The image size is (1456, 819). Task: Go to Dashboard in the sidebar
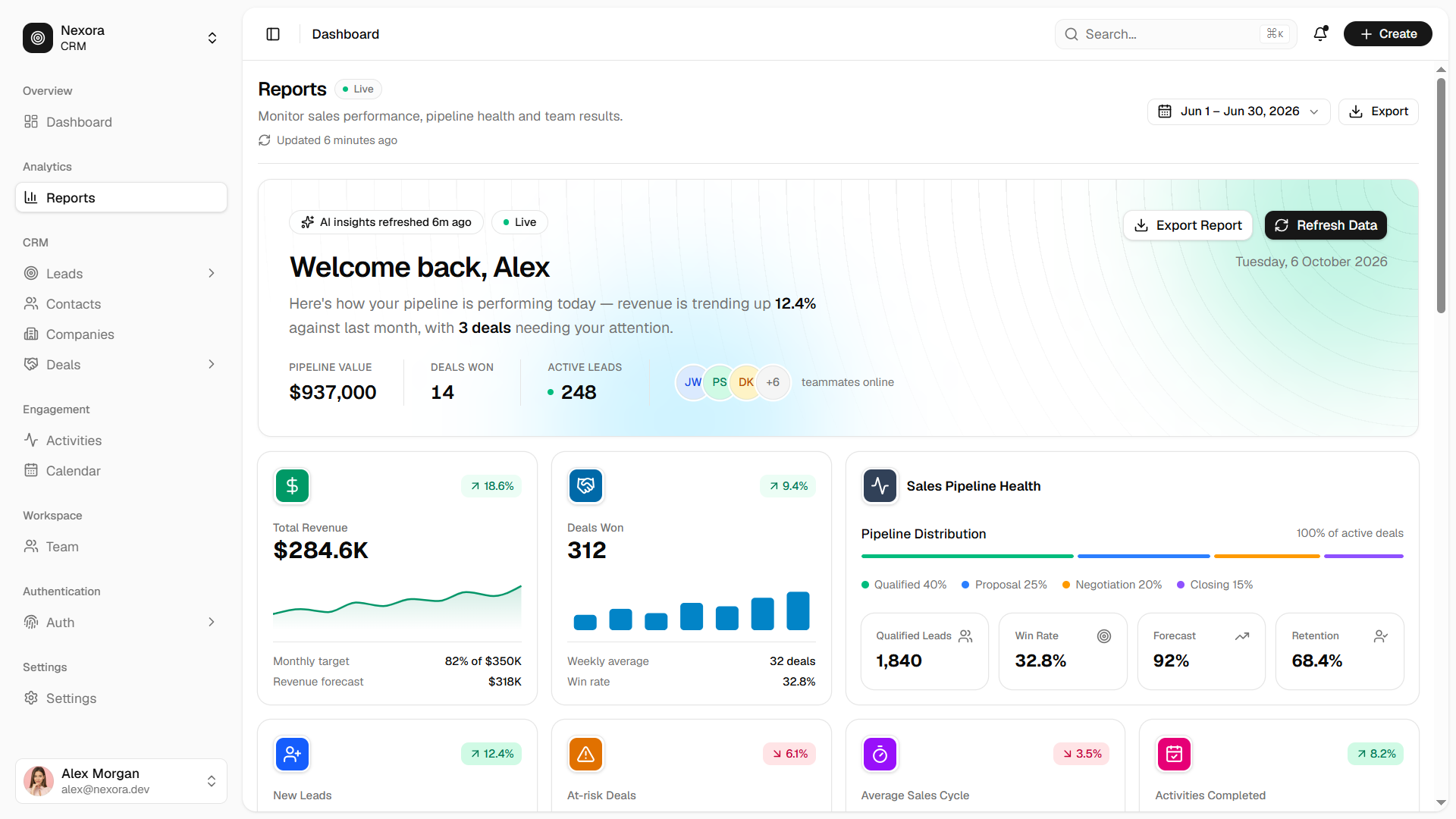(x=121, y=122)
